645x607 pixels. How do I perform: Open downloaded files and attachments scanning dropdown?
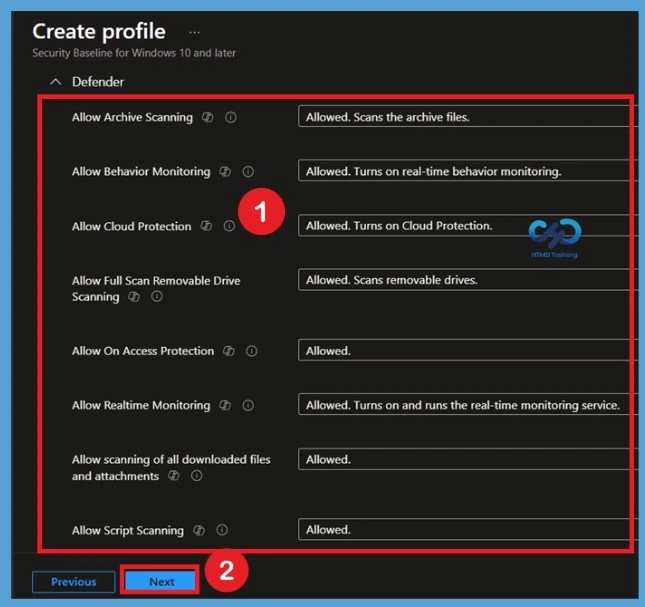468,459
